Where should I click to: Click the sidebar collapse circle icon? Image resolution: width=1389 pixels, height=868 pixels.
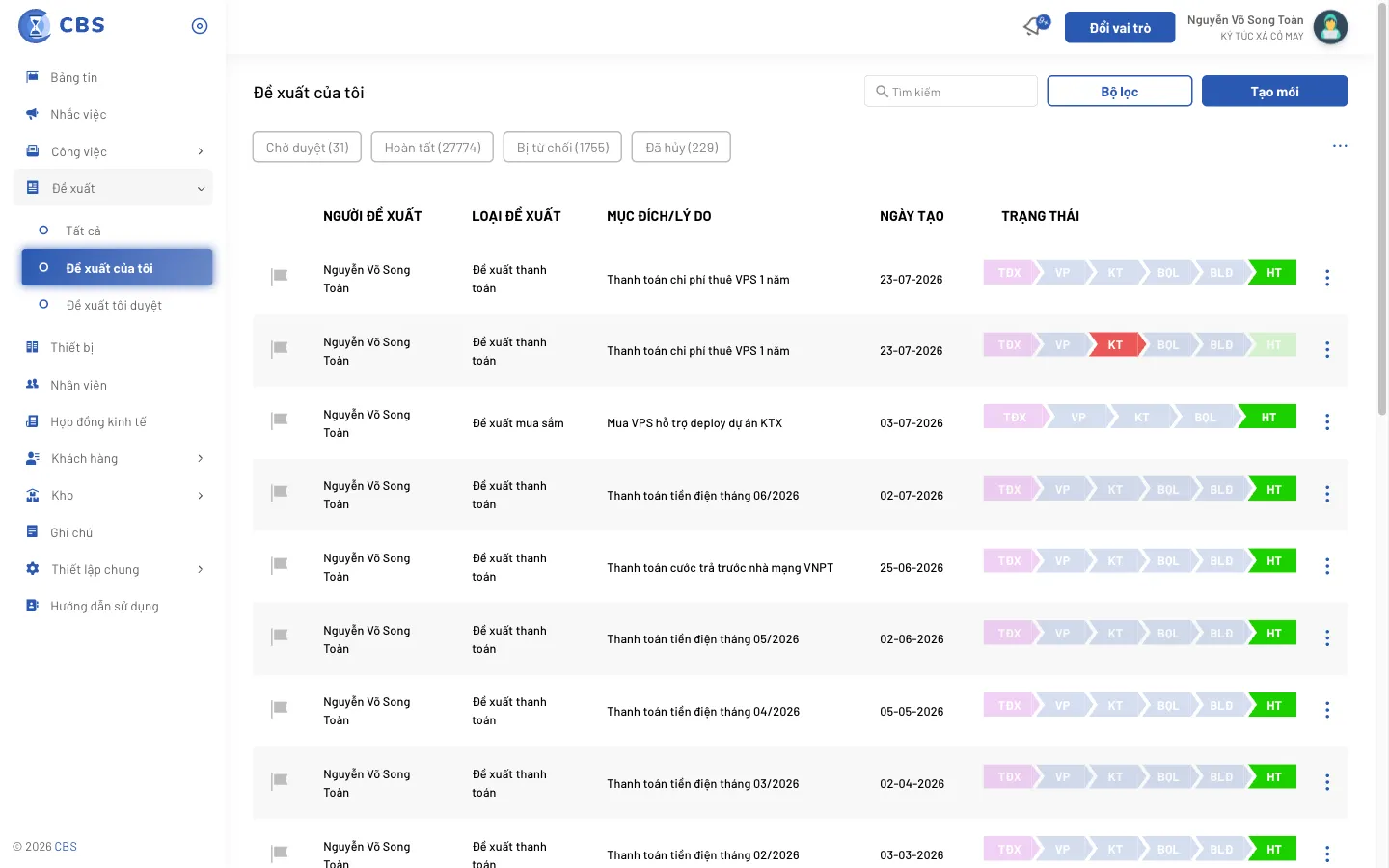tap(200, 26)
